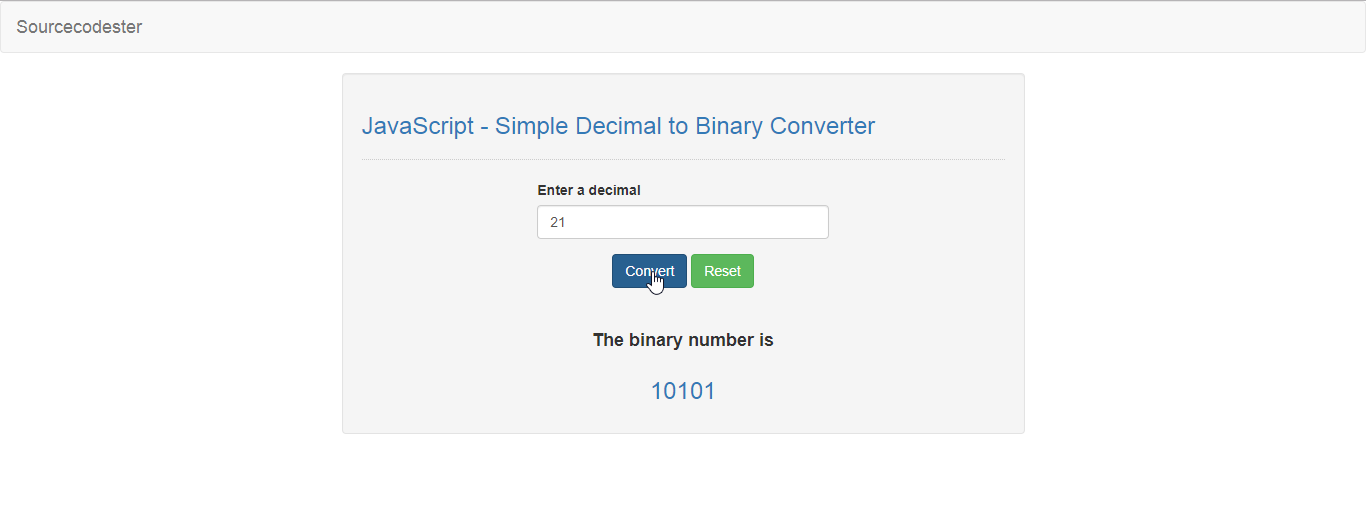The image size is (1366, 532).
Task: Click the empty area of the top navbar
Action: pyautogui.click(x=750, y=27)
